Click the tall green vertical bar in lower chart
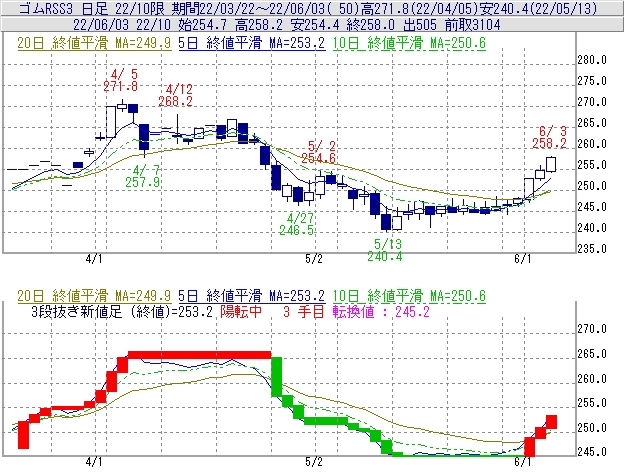Screen dimensions: 624x475 pos(277,377)
